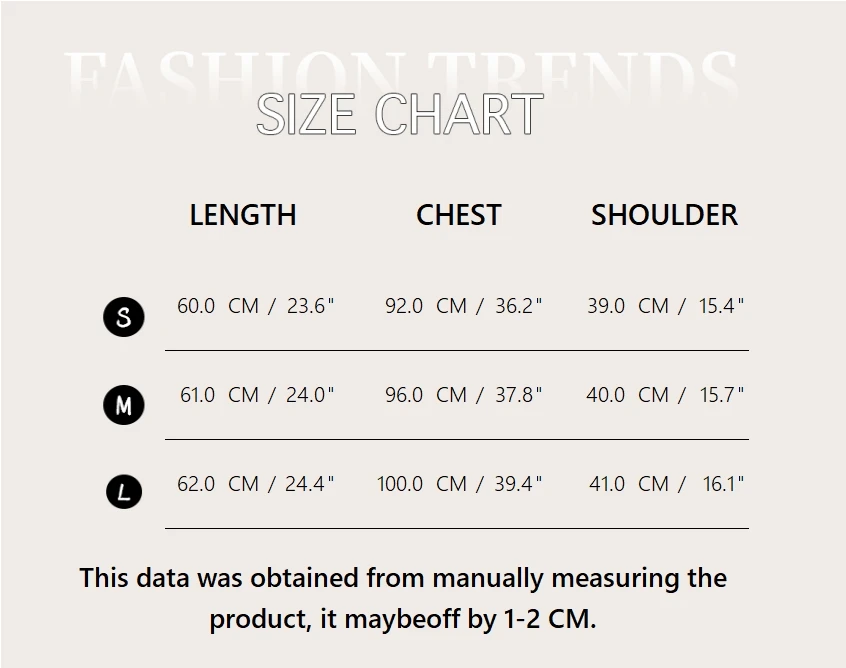
Task: Click the 100.0 CM / 39.4" chest value
Action: [x=459, y=484]
